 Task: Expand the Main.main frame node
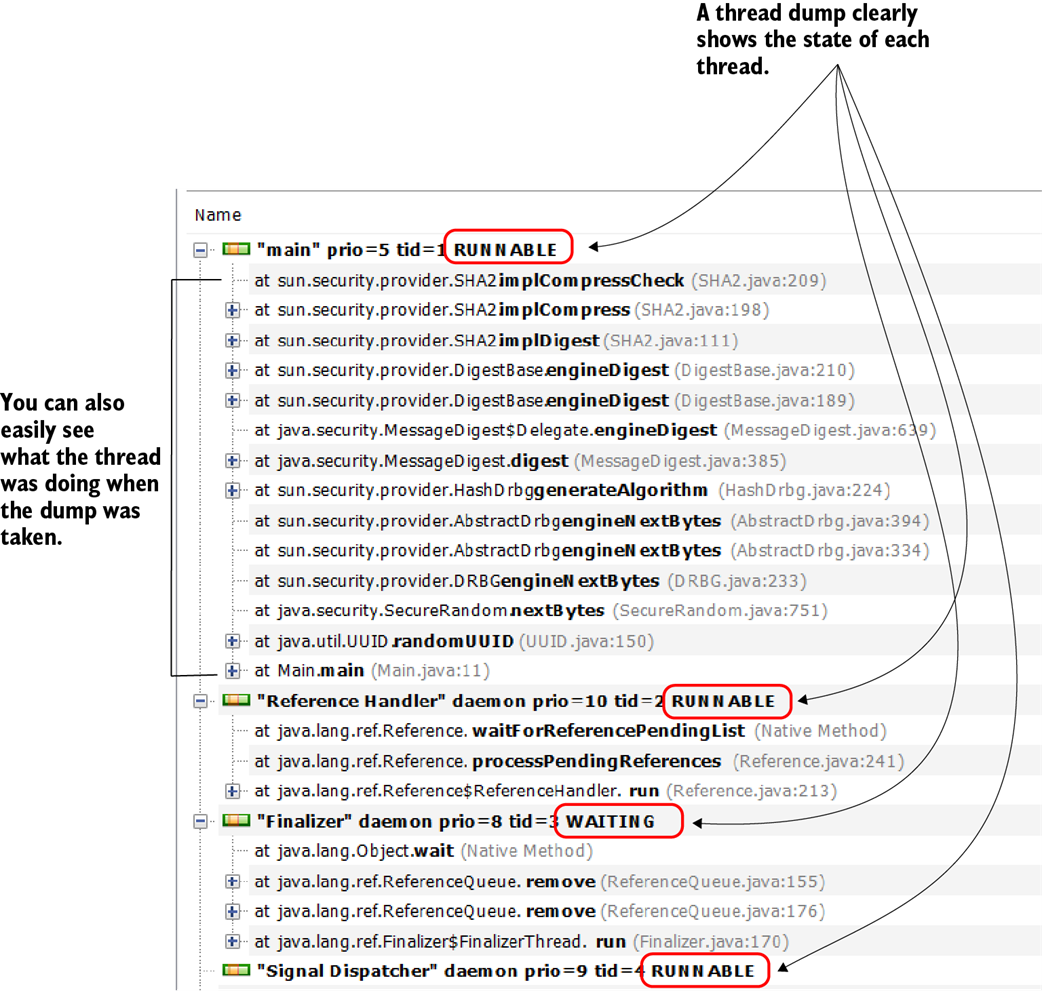click(x=233, y=671)
